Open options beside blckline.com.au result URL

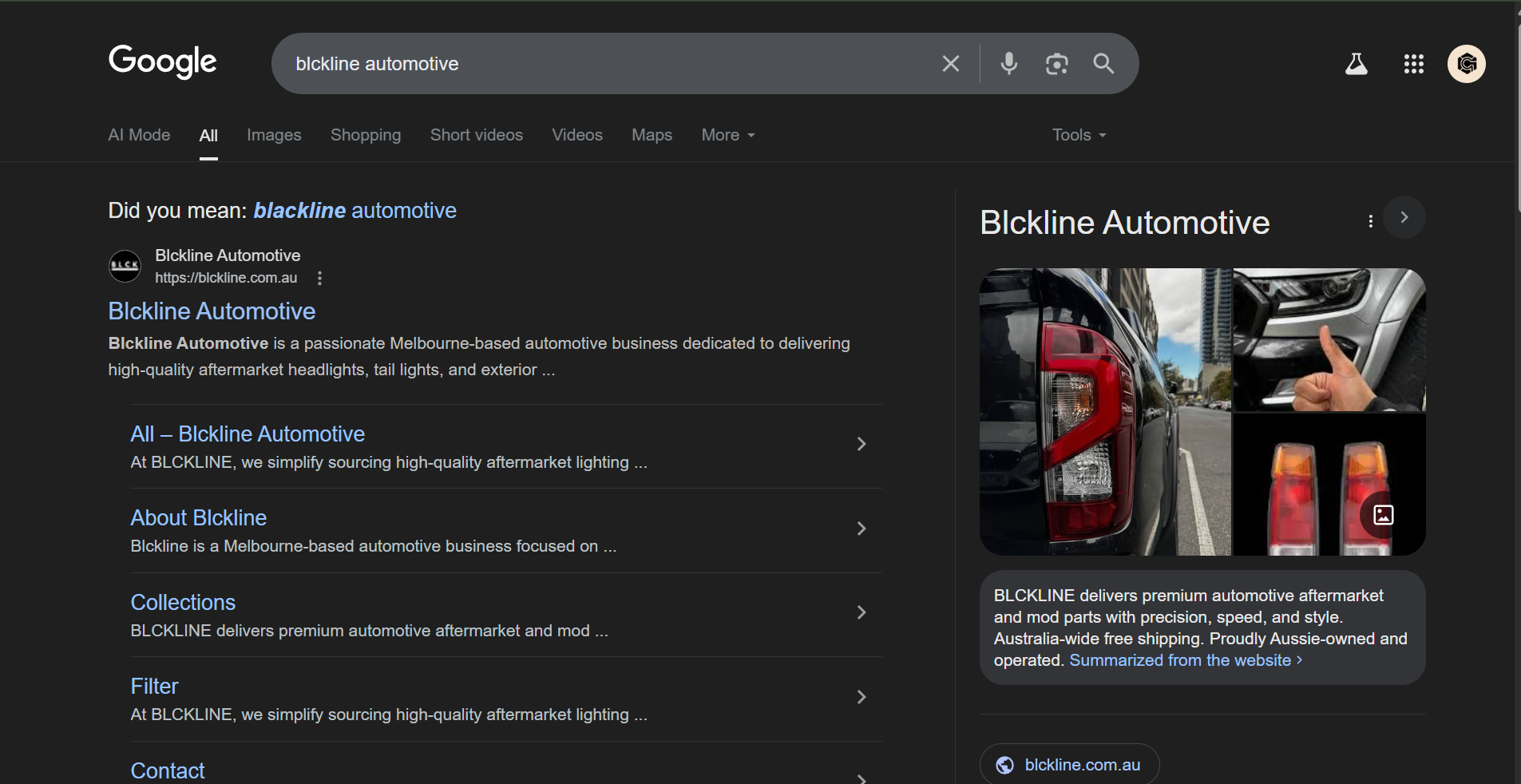pyautogui.click(x=320, y=278)
